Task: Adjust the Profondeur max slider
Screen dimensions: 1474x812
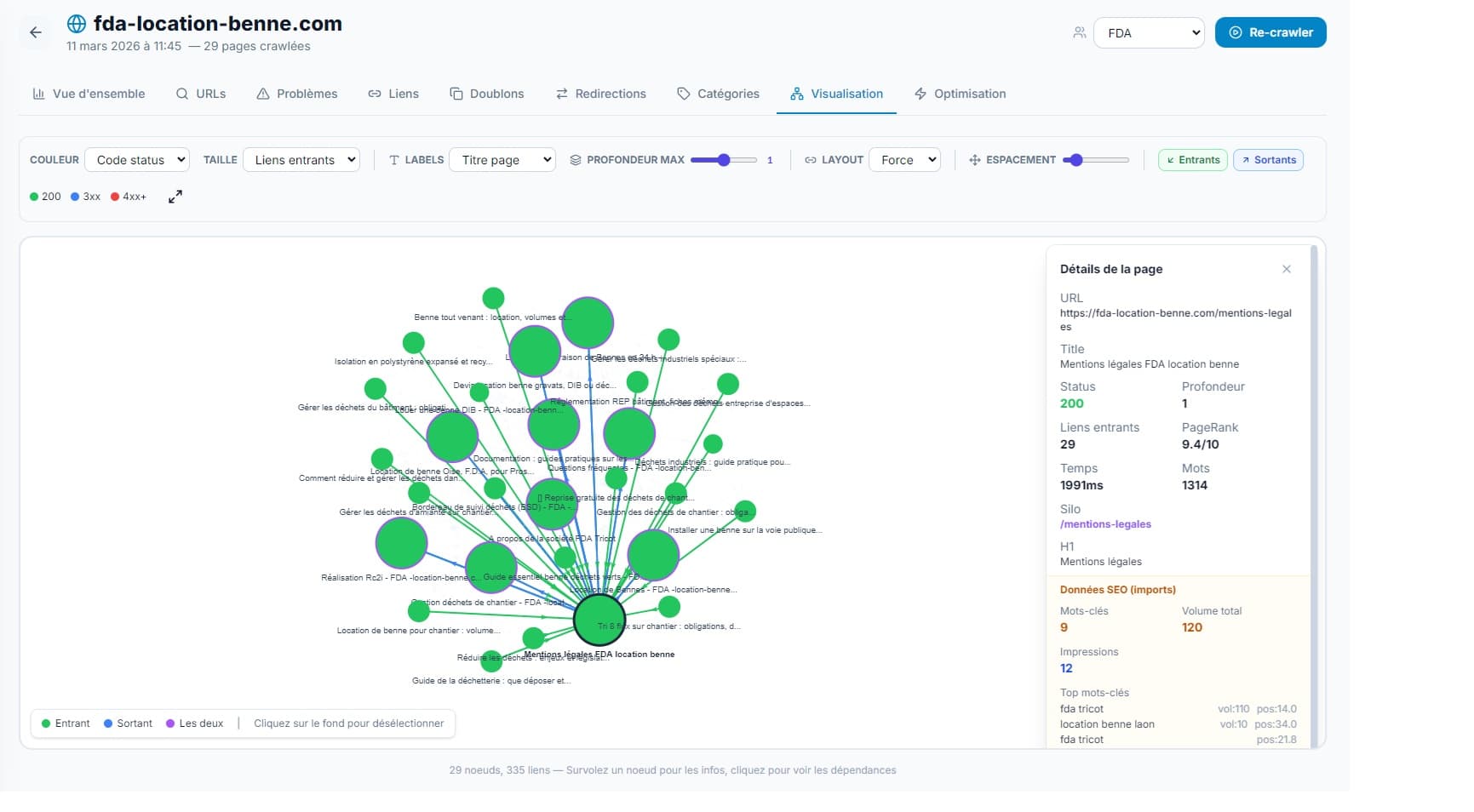Action: coord(724,159)
